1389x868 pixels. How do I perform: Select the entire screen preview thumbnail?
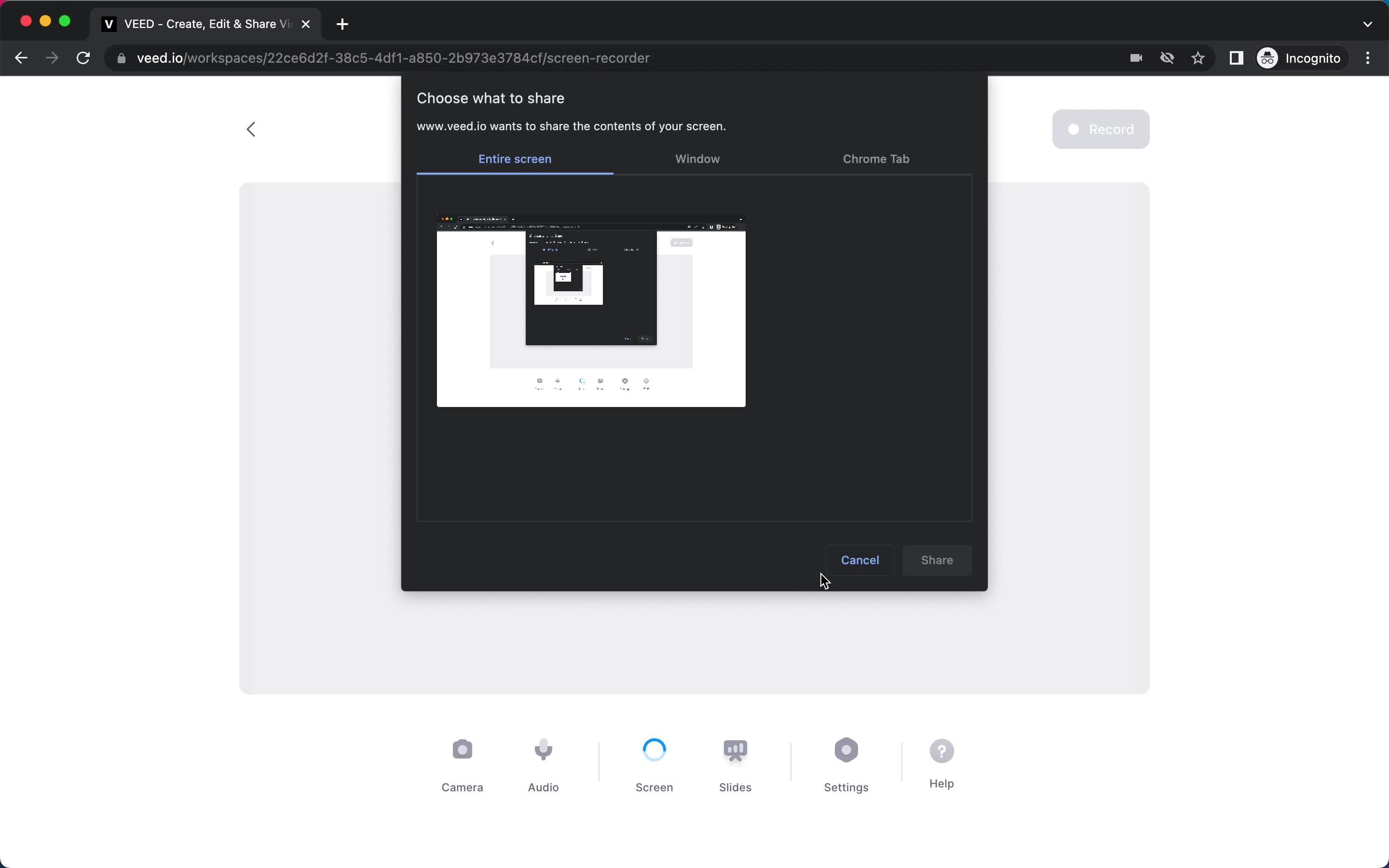(591, 311)
